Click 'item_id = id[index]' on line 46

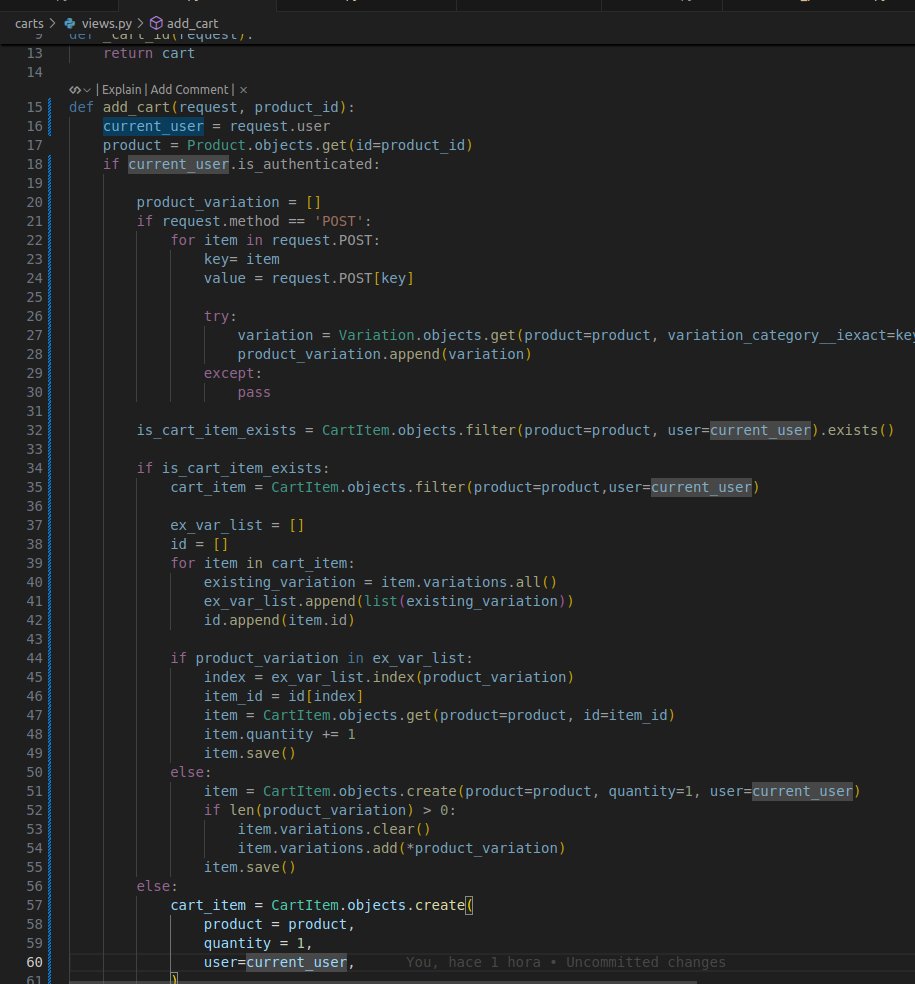coord(284,697)
